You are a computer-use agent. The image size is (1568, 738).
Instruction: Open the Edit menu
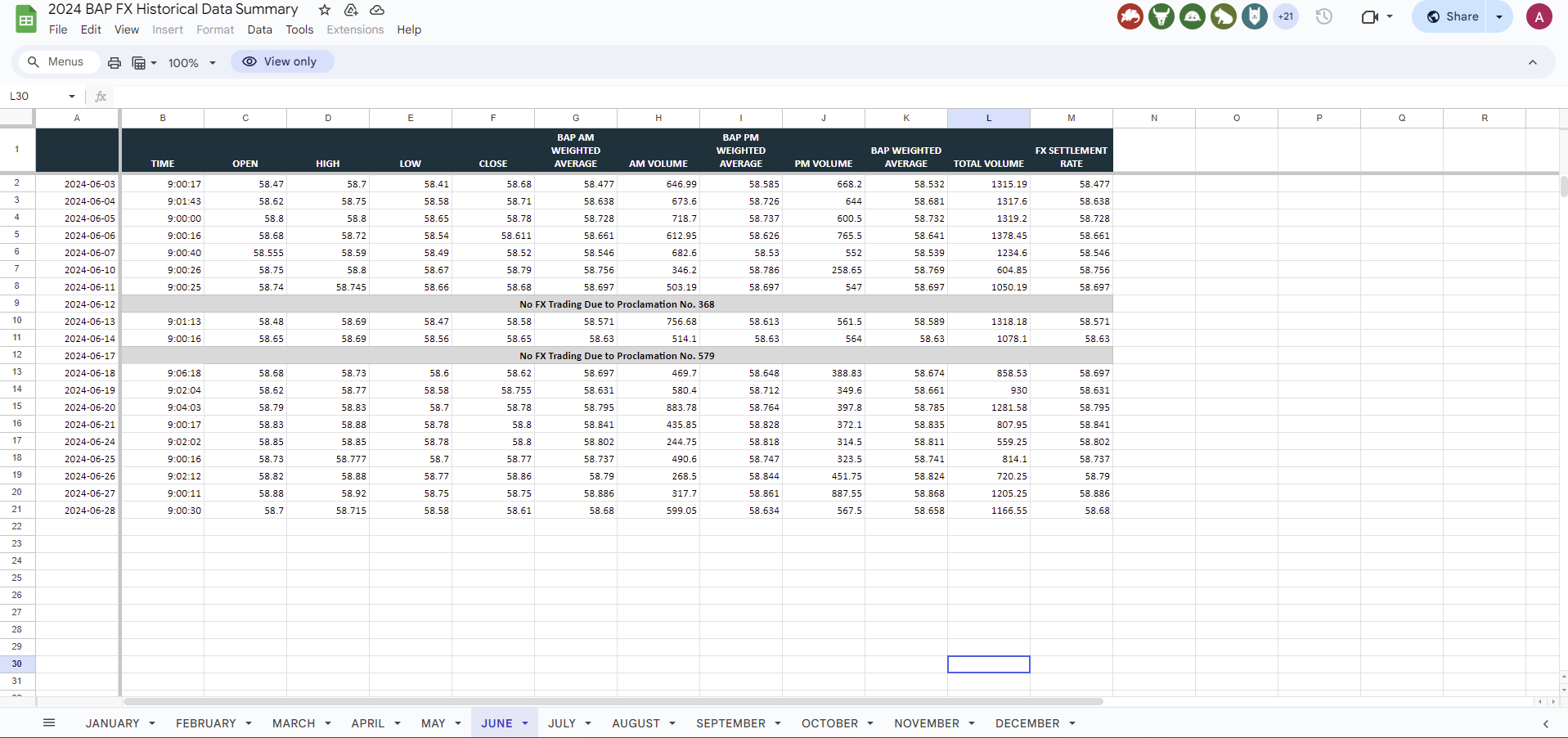coord(91,29)
